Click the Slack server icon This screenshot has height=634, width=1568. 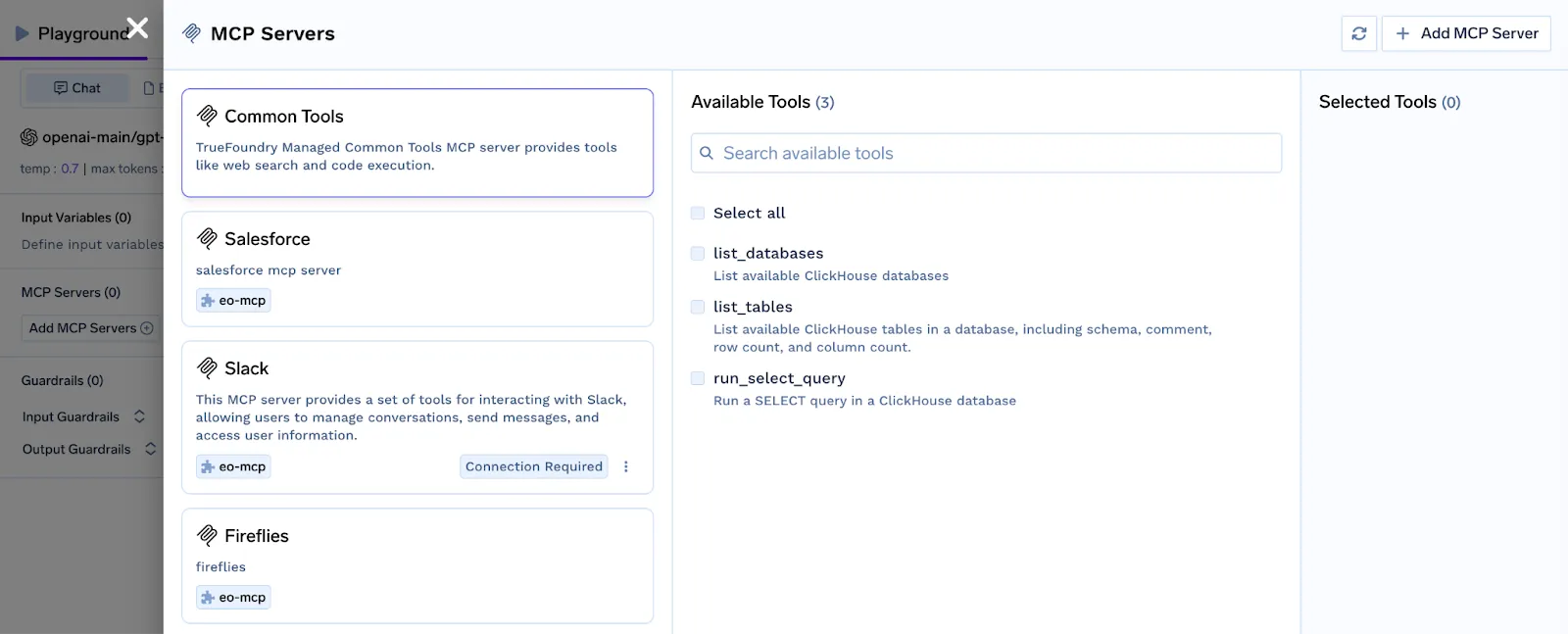coord(207,367)
